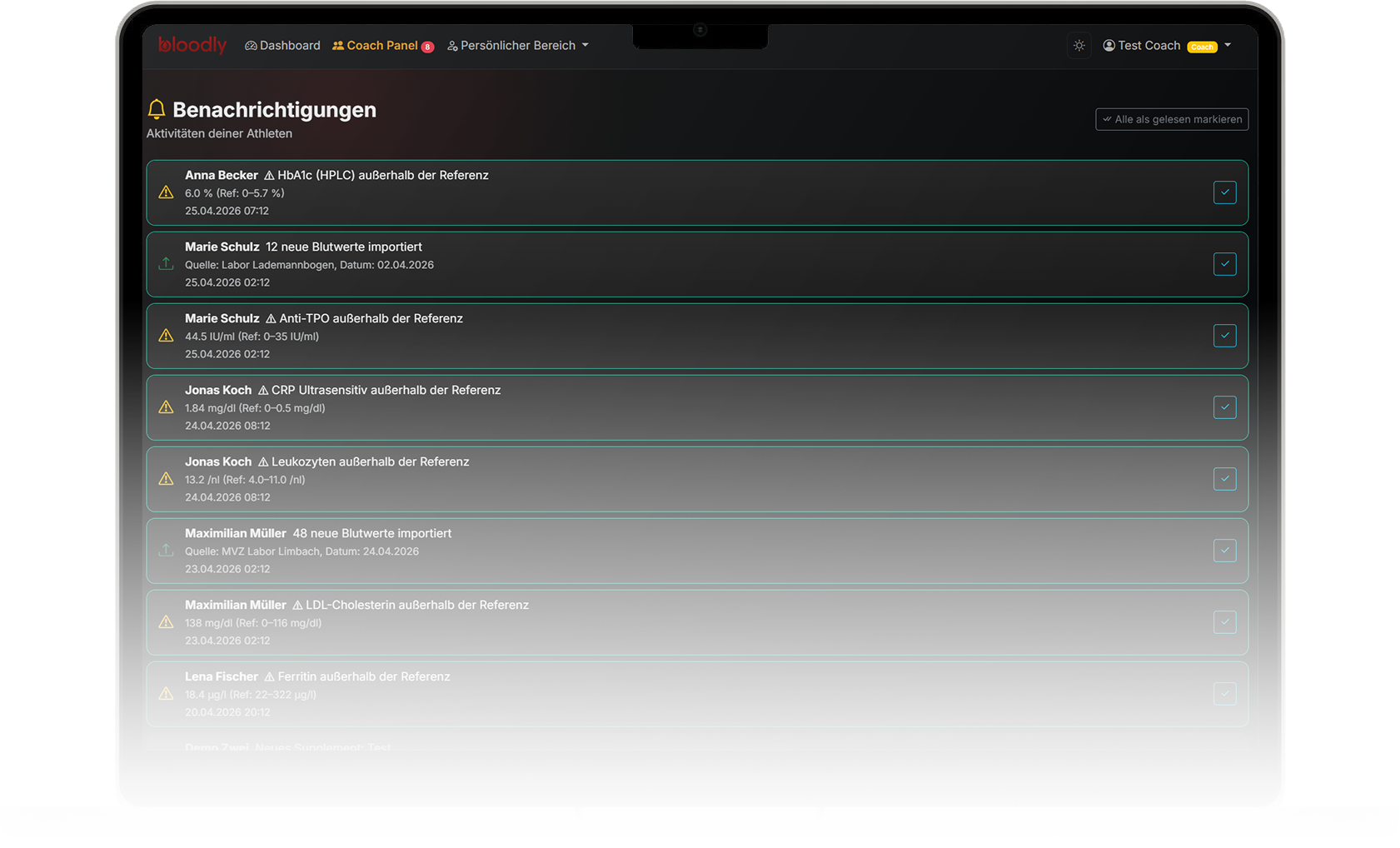This screenshot has height=848, width=1400.
Task: Click the warning icon on Lena Fischer's Ferritin alert
Action: 165,693
